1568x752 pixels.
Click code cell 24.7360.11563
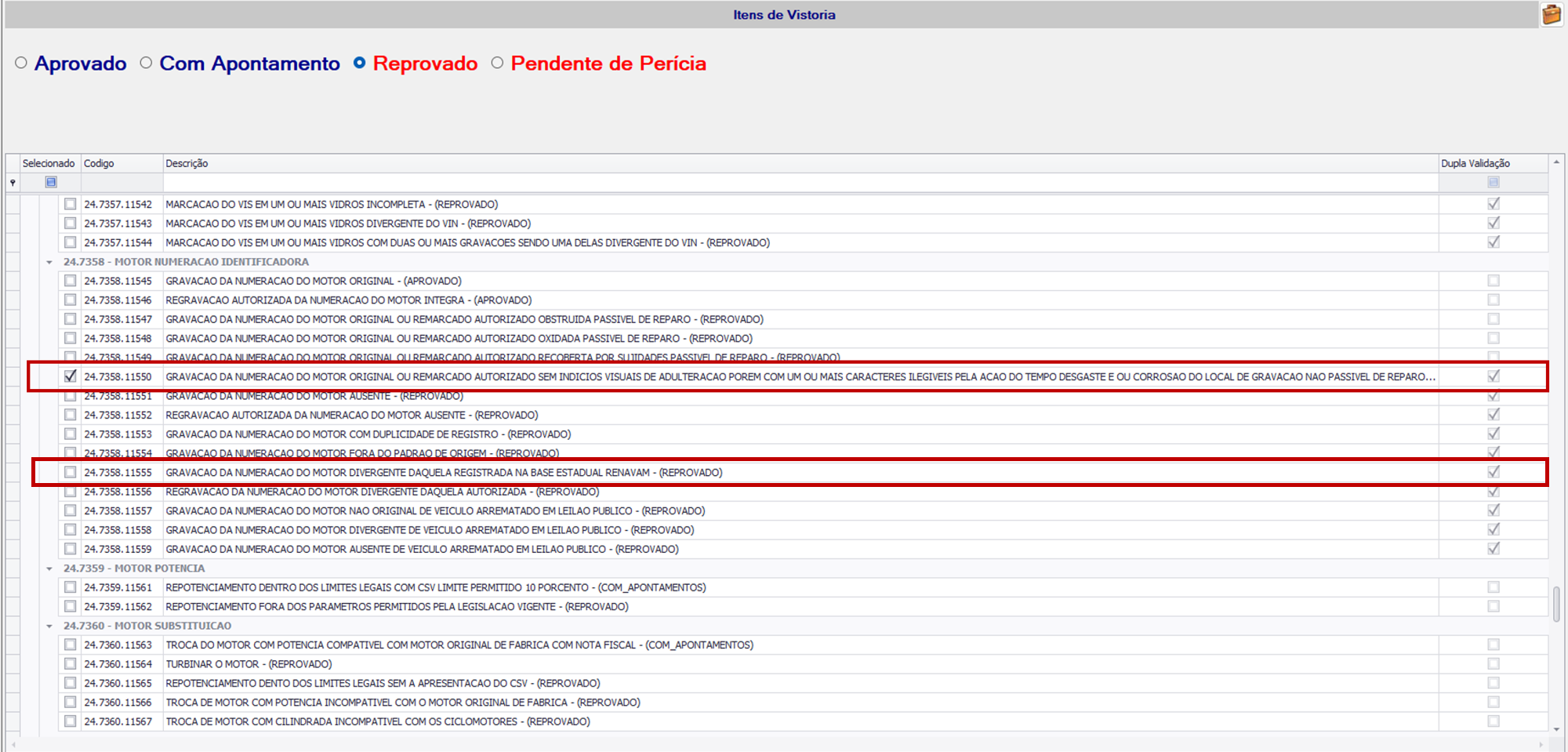point(118,645)
